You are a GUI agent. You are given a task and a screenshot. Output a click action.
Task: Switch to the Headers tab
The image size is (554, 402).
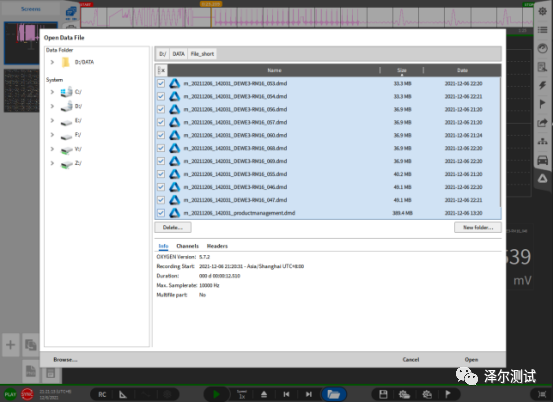pos(217,246)
